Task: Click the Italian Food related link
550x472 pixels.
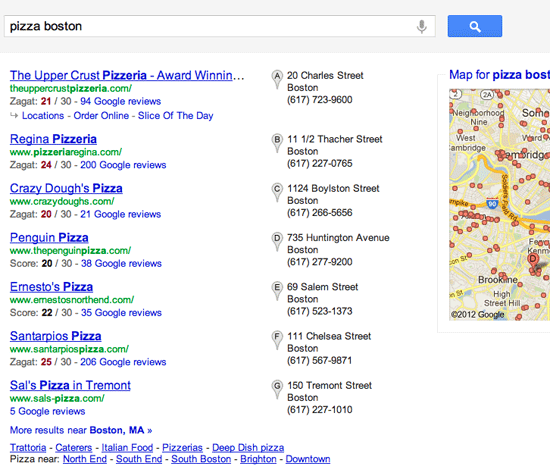Action: click(127, 448)
